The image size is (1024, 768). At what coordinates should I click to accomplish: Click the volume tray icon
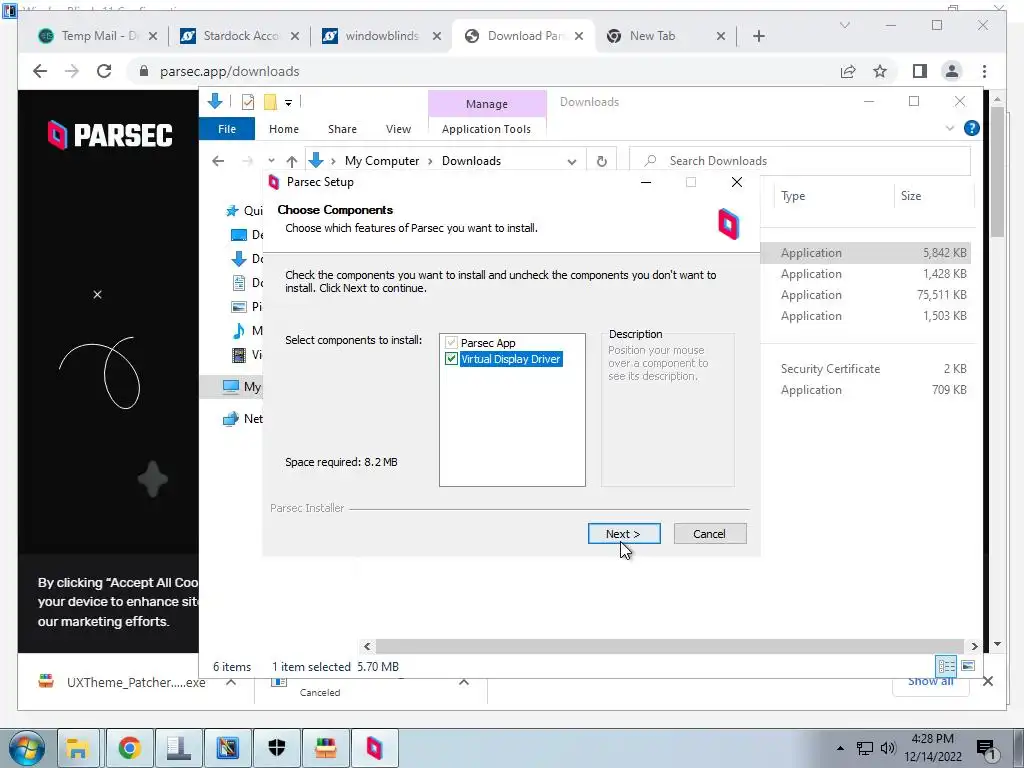[x=888, y=748]
